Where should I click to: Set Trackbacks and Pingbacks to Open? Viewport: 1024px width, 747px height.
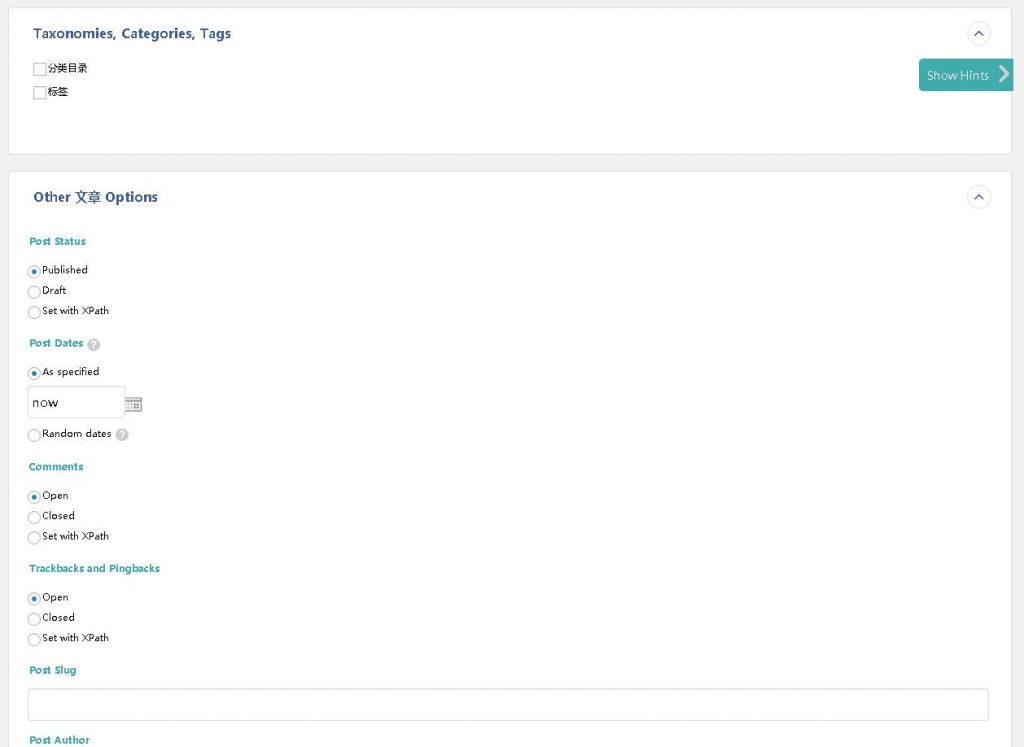[34, 599]
